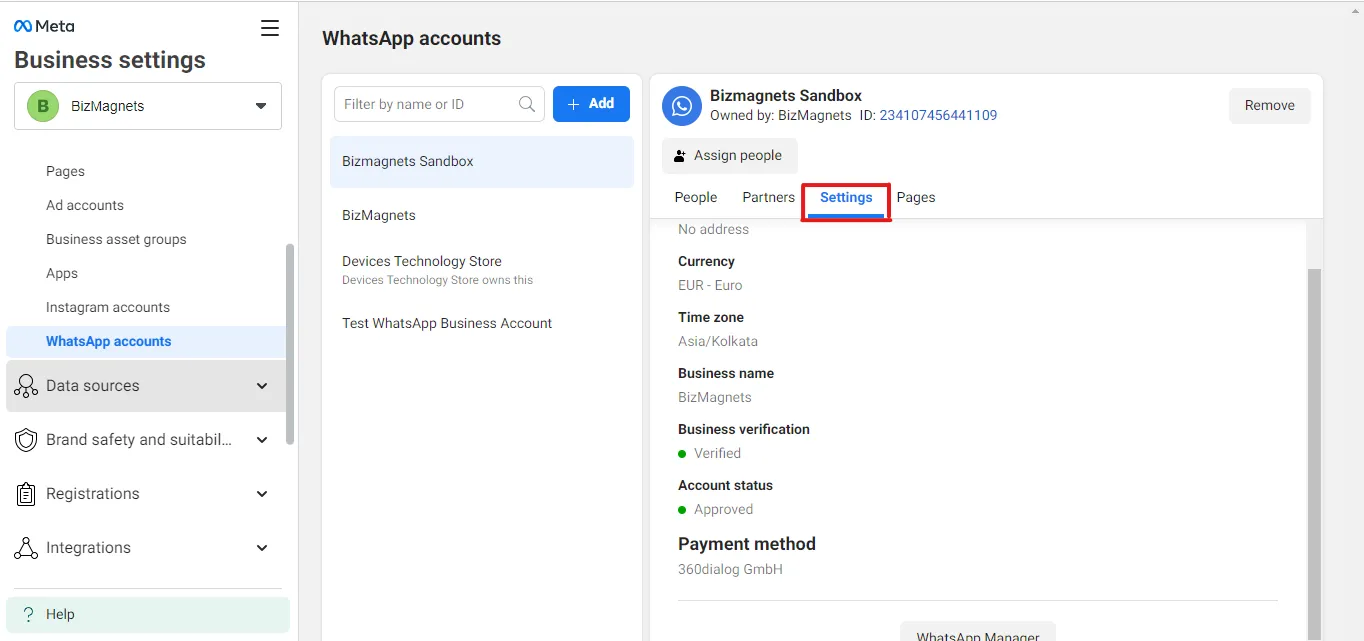
Task: Click the 'No address' value
Action: (713, 229)
